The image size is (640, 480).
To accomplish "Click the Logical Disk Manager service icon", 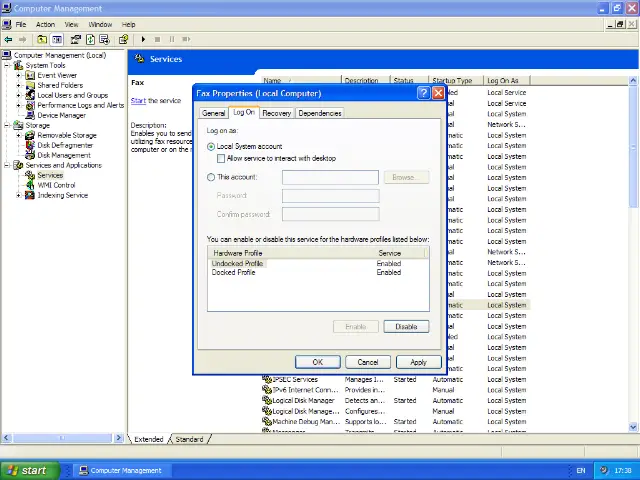I will tap(267, 400).
